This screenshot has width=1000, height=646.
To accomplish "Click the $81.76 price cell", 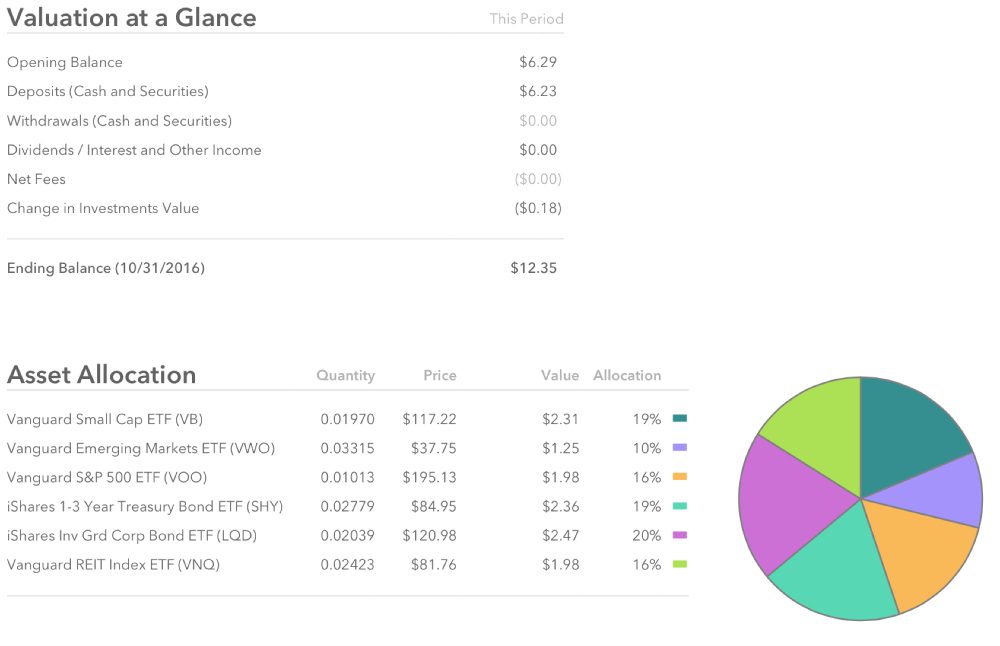I will (x=434, y=565).
